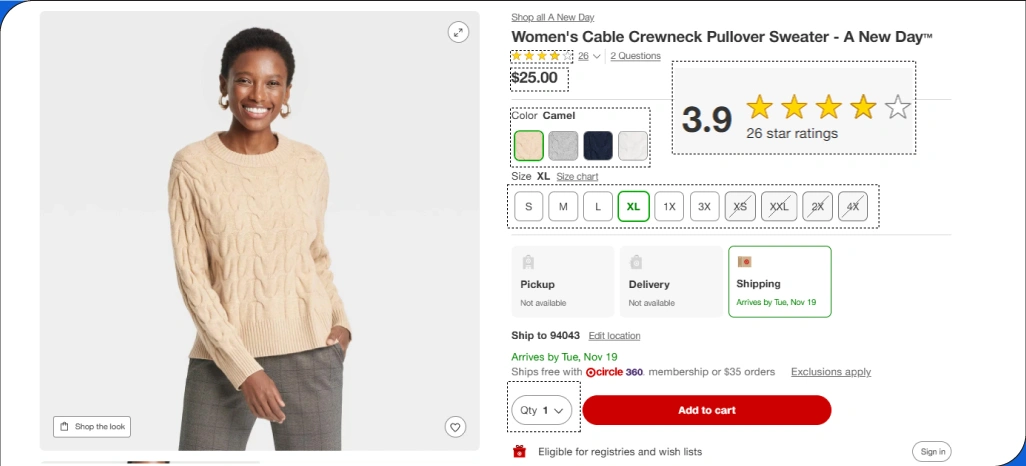Pick the gray color swatch
This screenshot has width=1026, height=466.
(x=563, y=146)
